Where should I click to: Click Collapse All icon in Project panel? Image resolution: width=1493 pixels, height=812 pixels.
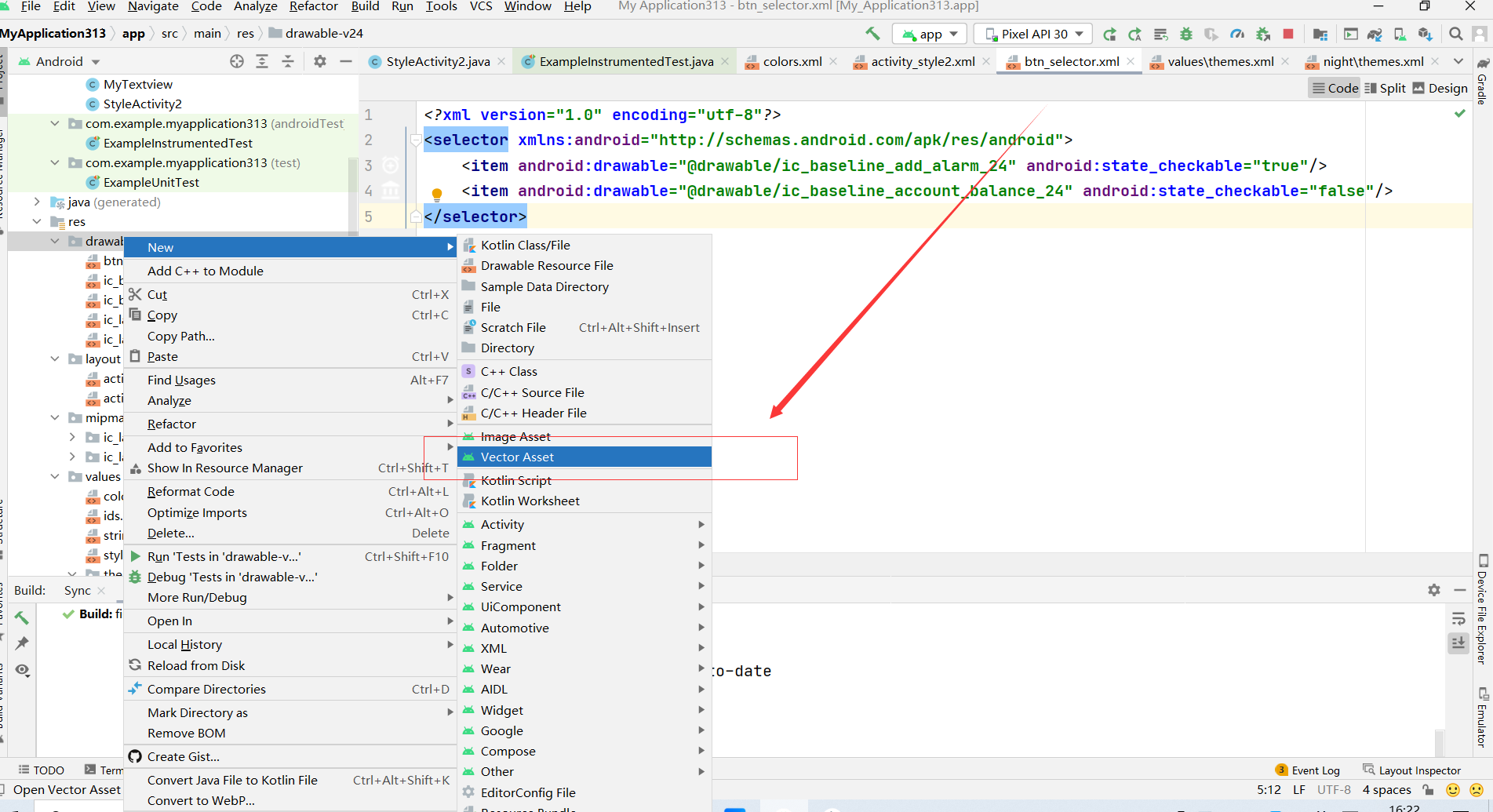tap(288, 61)
